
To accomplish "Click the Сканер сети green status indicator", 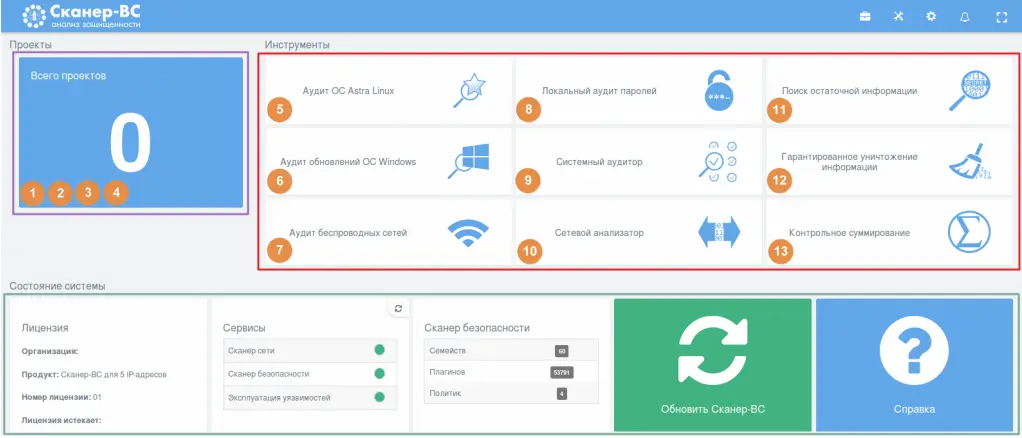I will [x=379, y=349].
